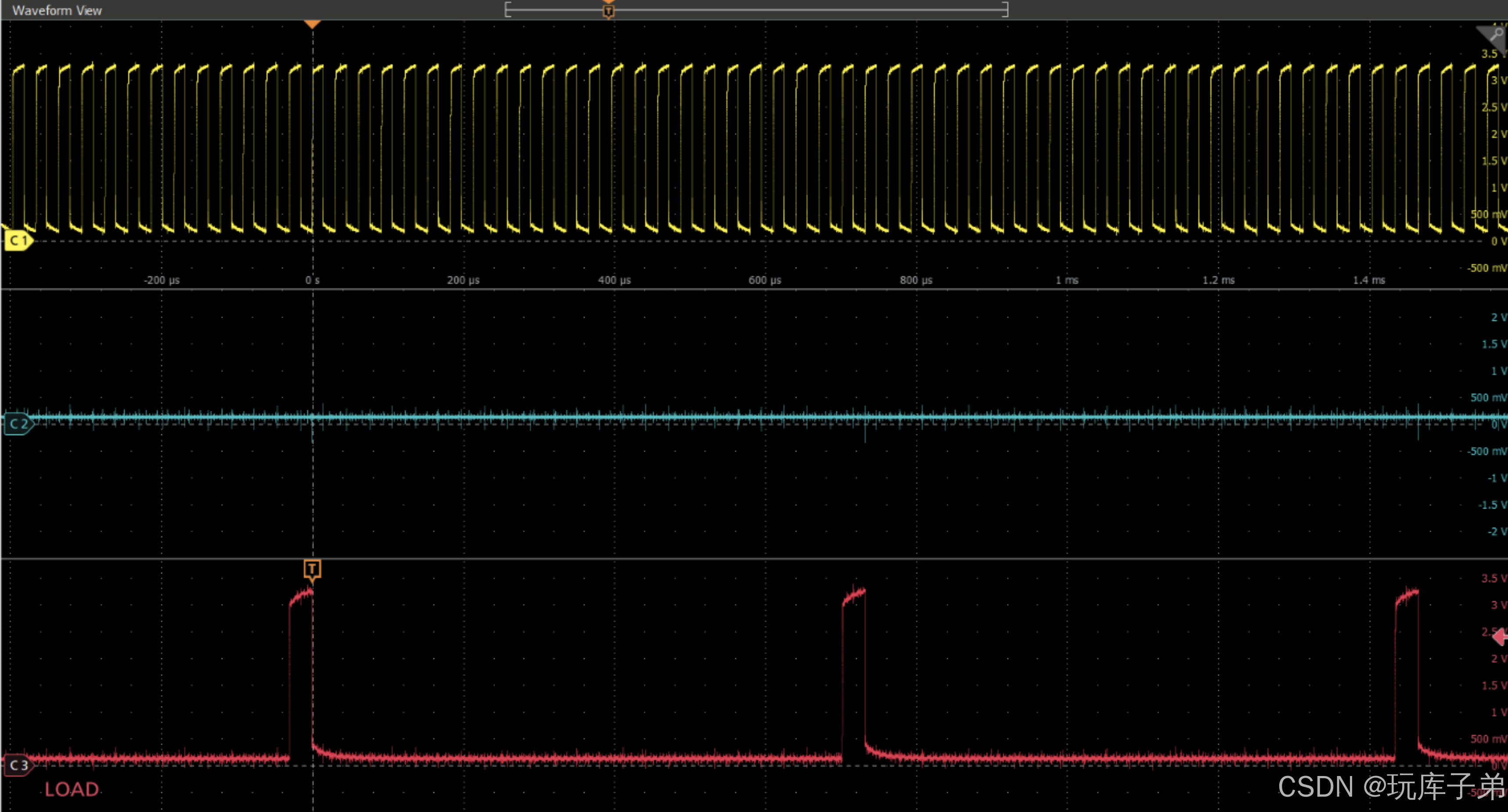Image resolution: width=1508 pixels, height=812 pixels.
Task: Click the 400 µs time axis label
Action: click(x=614, y=280)
